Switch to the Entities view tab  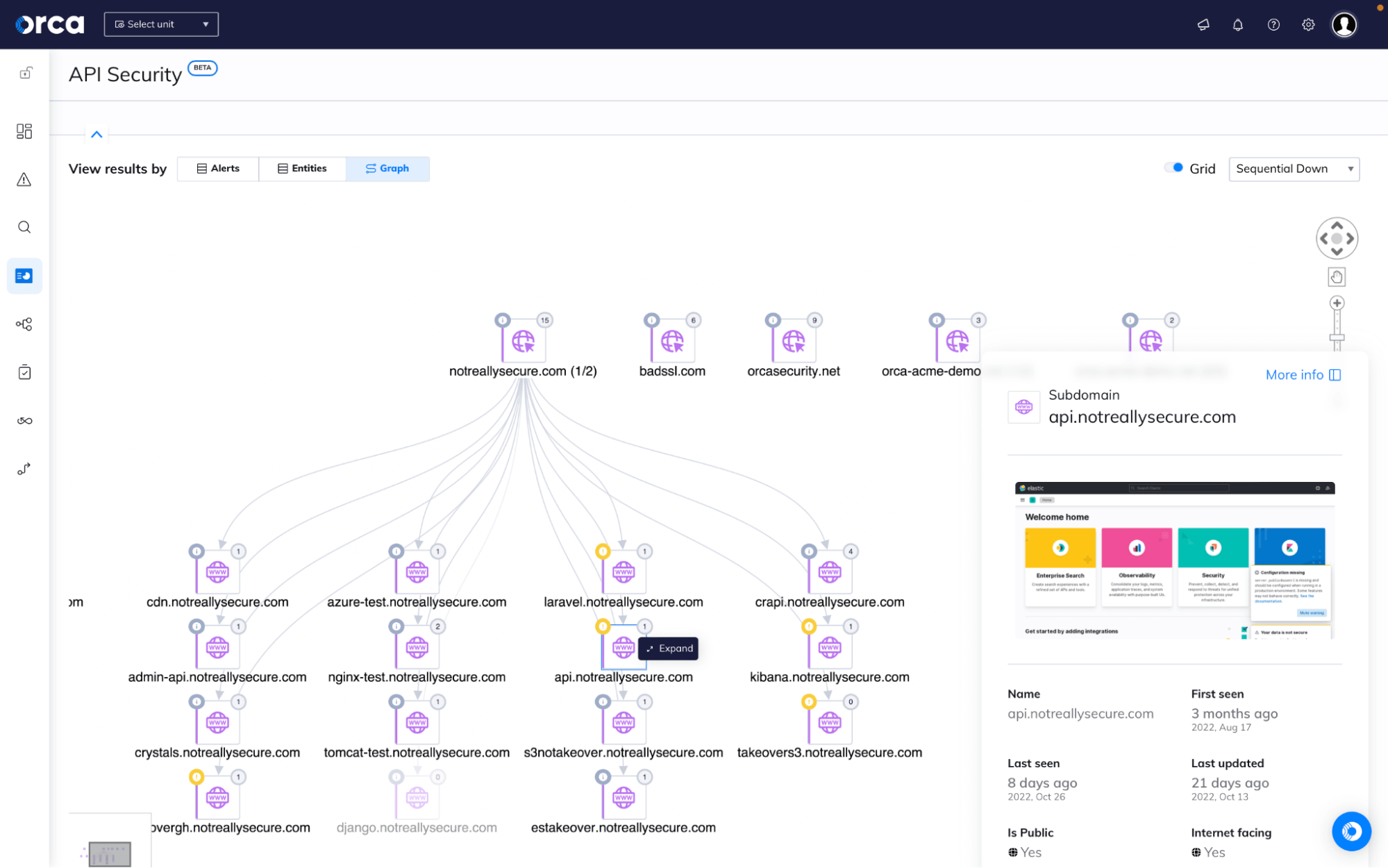coord(302,168)
